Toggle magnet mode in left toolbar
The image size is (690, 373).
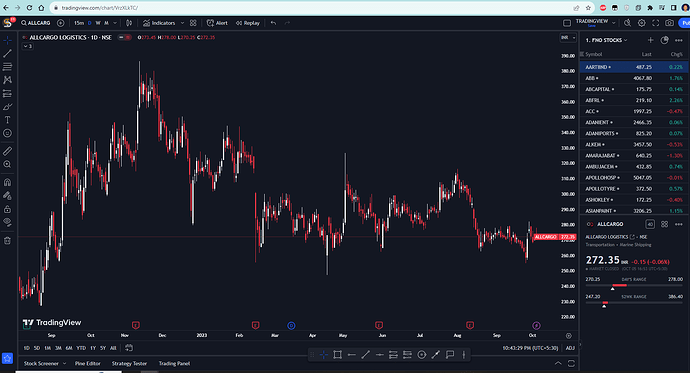pos(7,182)
